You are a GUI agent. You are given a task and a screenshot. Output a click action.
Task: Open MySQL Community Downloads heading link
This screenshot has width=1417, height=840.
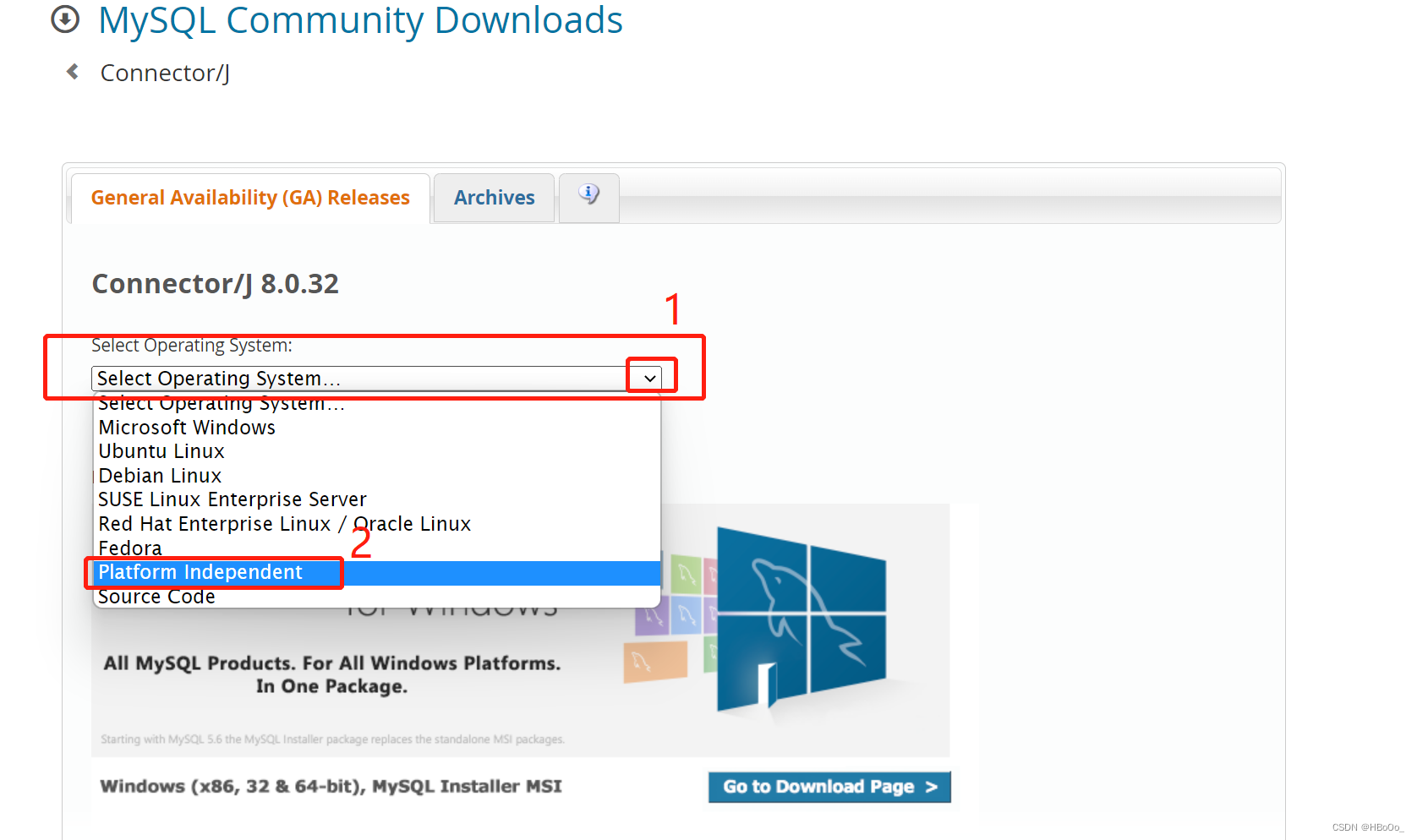360,20
